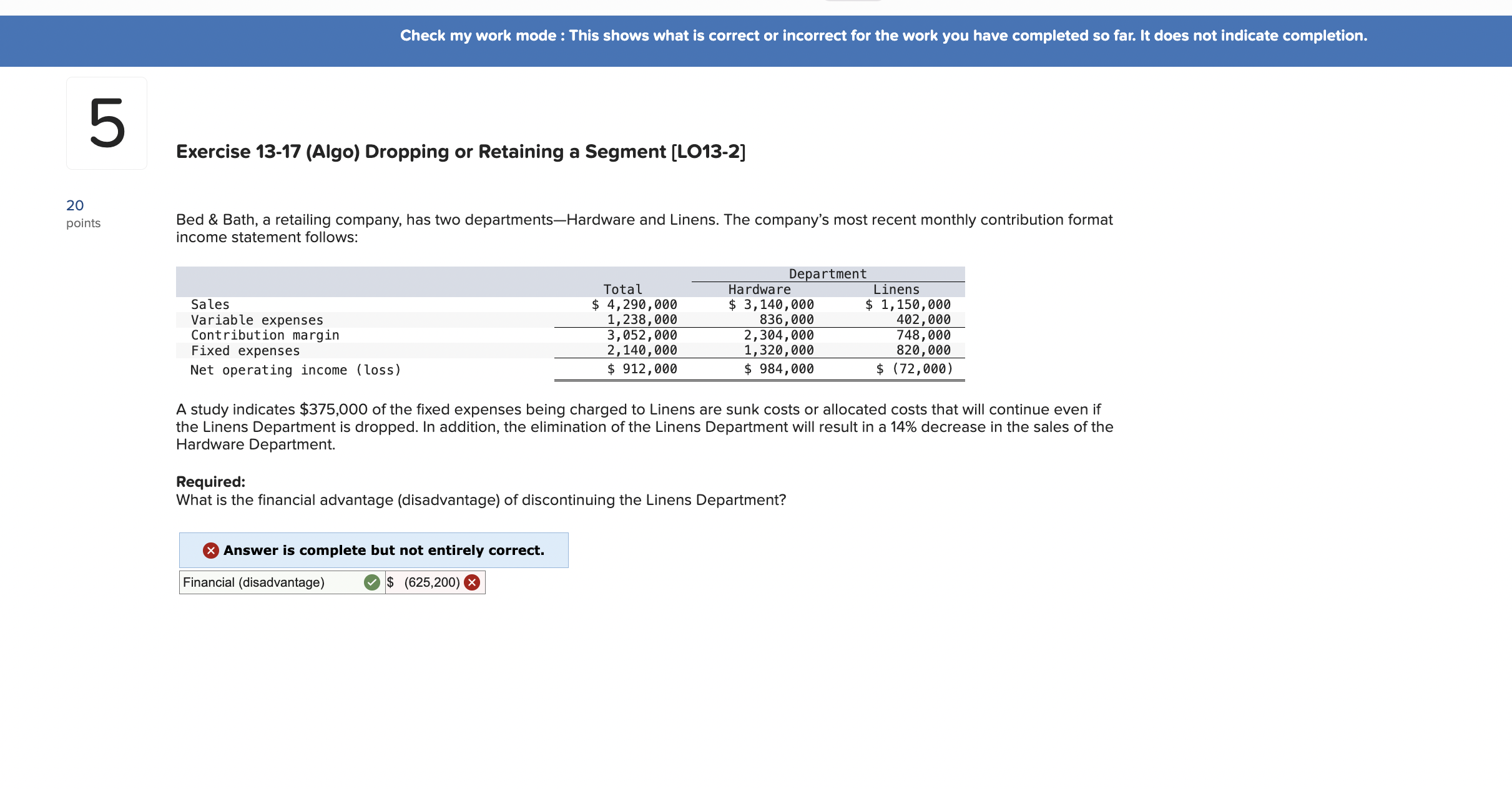Click the question number 5 box
The height and width of the screenshot is (789, 1512).
(x=107, y=123)
